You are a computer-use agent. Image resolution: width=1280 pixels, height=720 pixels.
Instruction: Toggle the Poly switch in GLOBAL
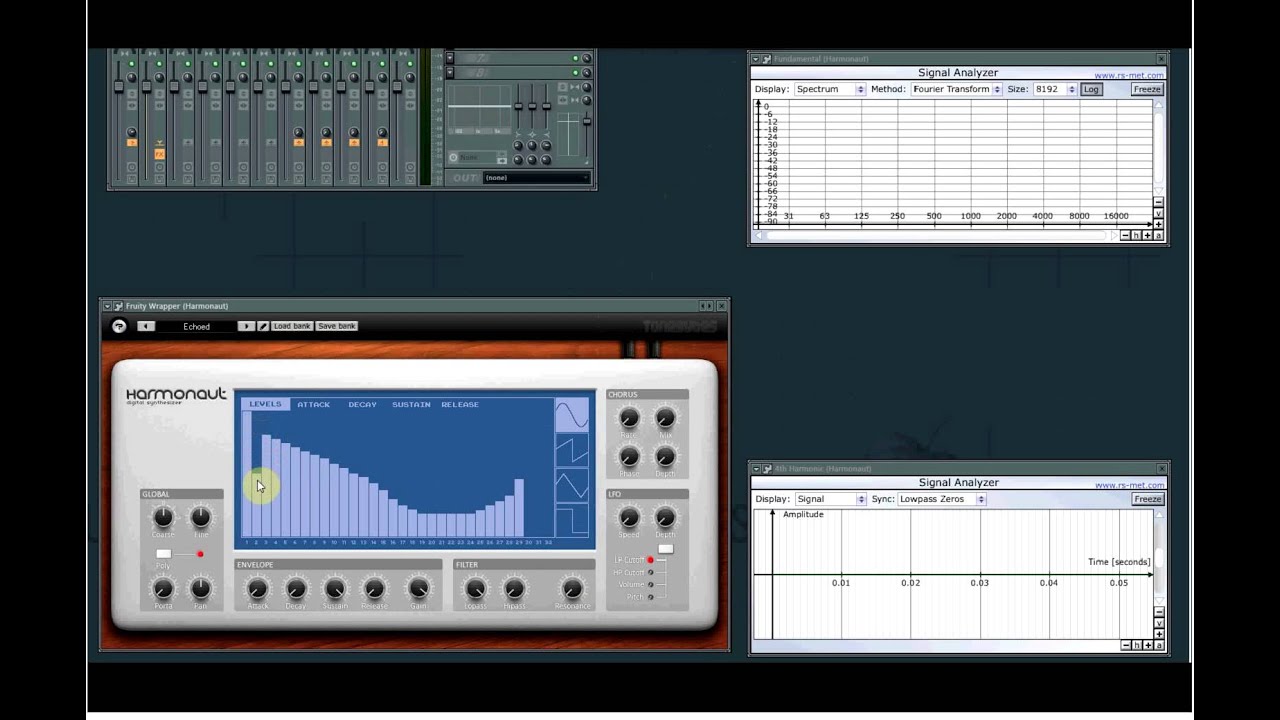(164, 553)
